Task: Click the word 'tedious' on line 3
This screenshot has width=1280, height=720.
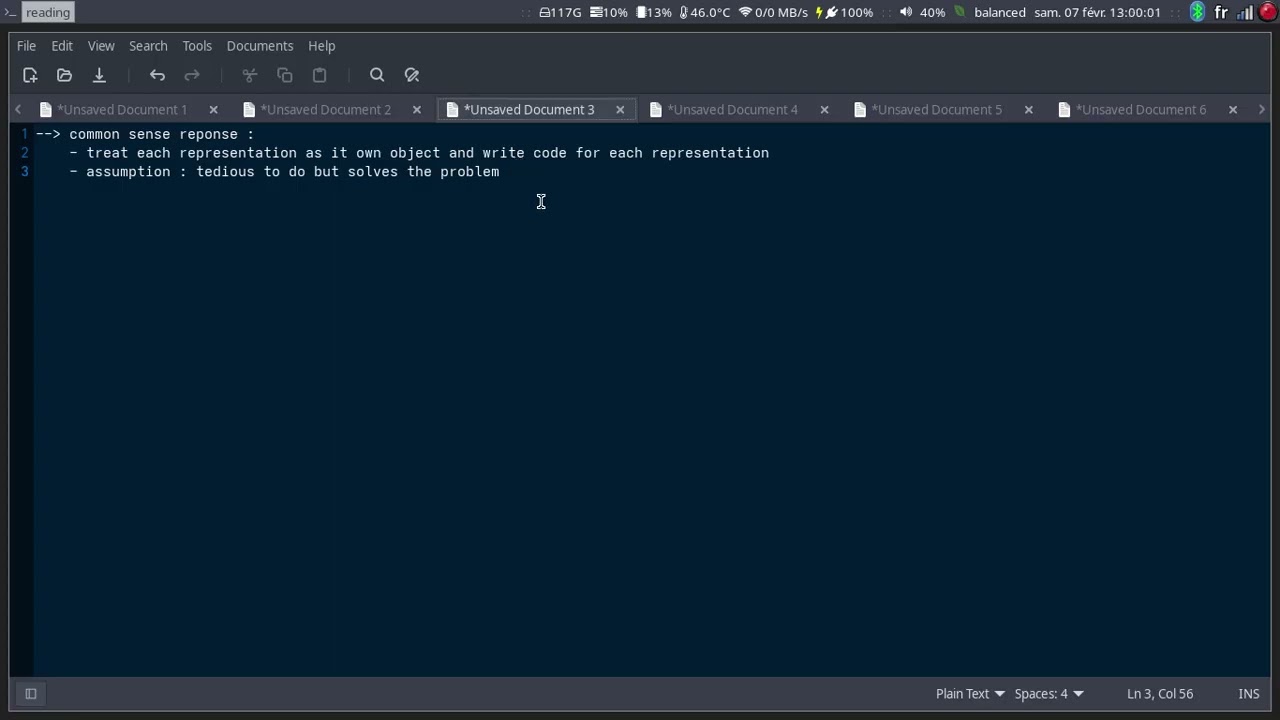Action: pyautogui.click(x=225, y=172)
